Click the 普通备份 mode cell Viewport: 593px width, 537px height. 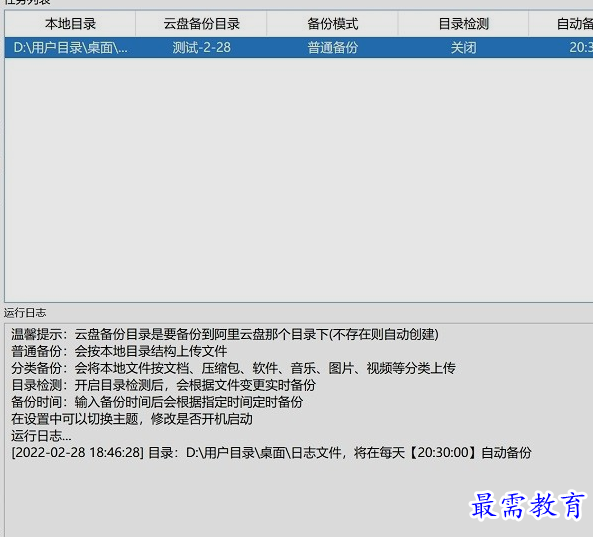[x=332, y=48]
